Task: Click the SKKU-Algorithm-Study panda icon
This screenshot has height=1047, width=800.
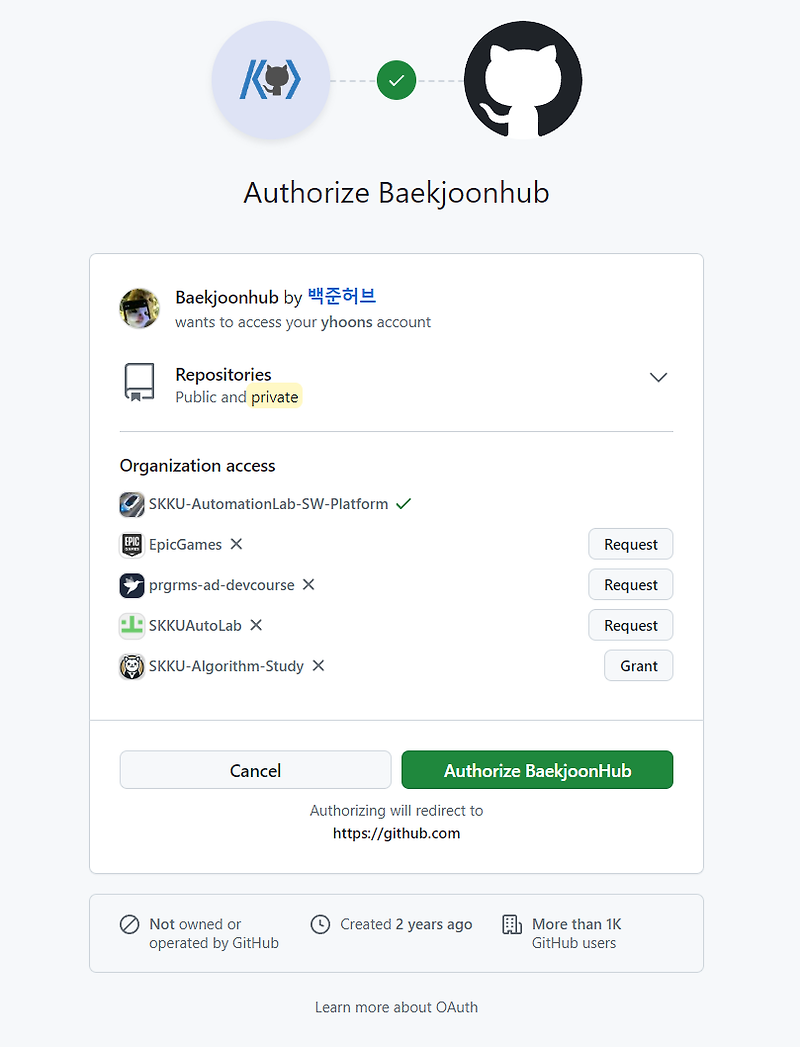Action: pyautogui.click(x=131, y=666)
